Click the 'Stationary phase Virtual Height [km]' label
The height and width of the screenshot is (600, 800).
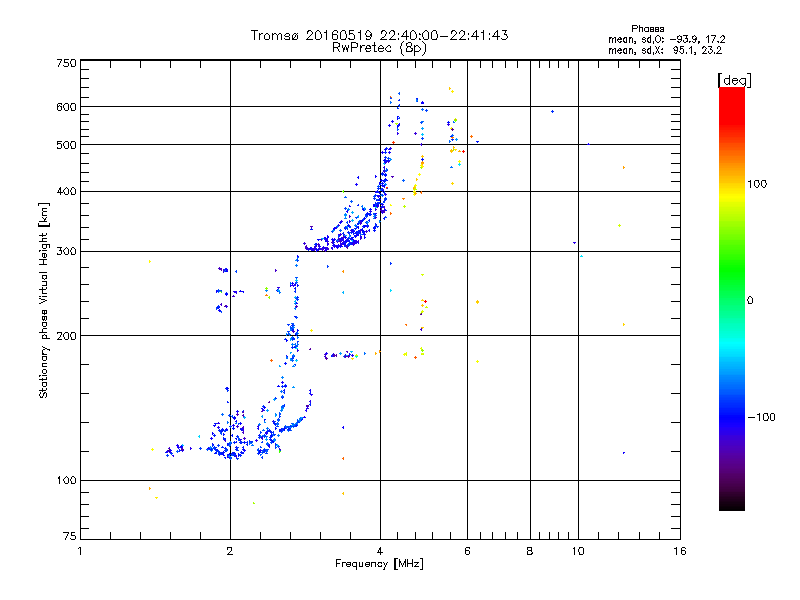[x=44, y=300]
